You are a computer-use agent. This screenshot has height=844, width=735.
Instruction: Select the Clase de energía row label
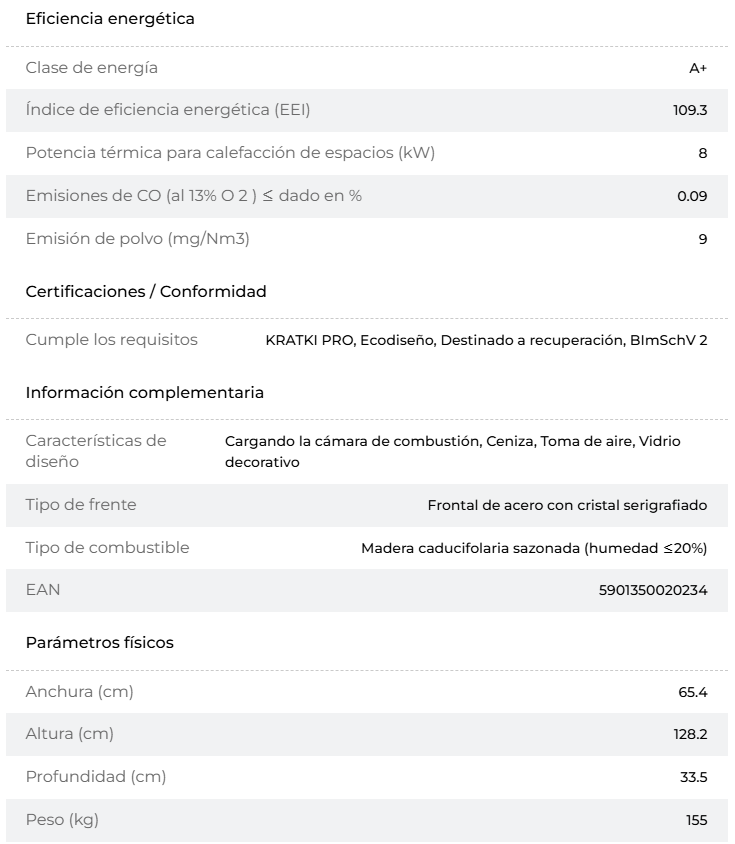pyautogui.click(x=92, y=68)
